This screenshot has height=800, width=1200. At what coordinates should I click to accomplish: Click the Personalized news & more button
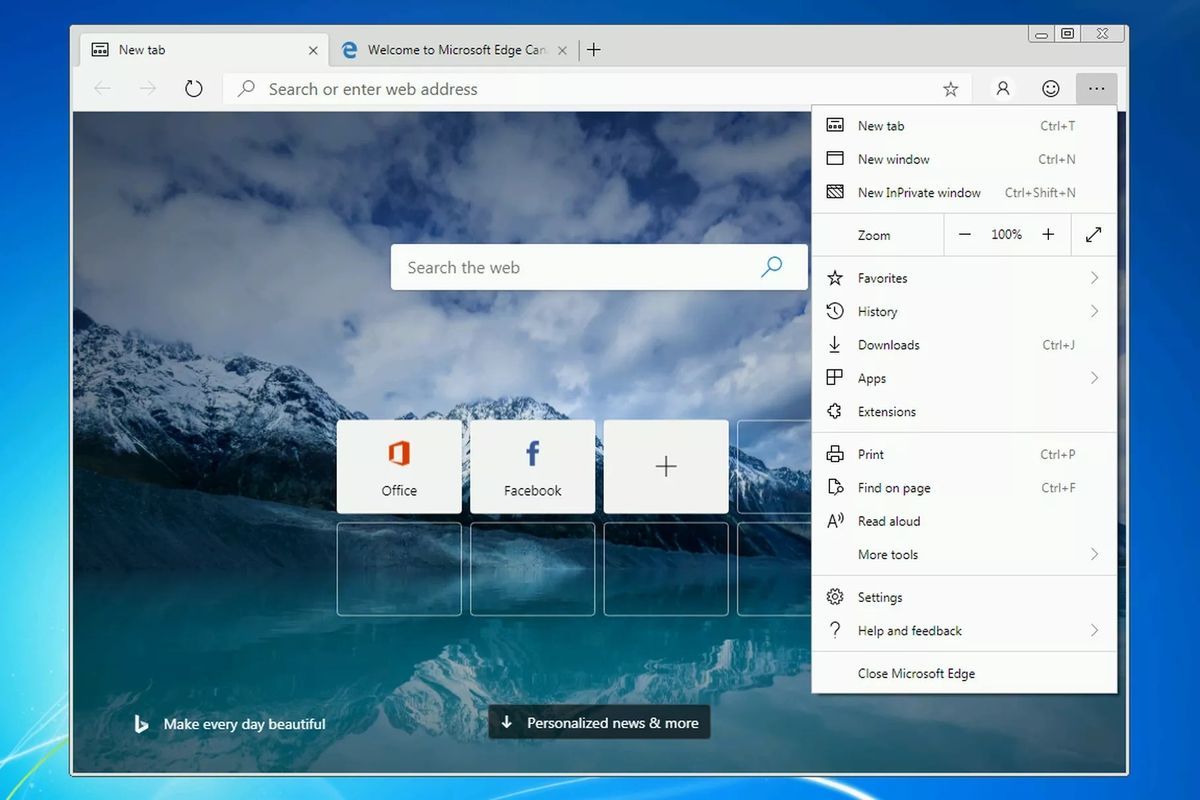pos(599,722)
